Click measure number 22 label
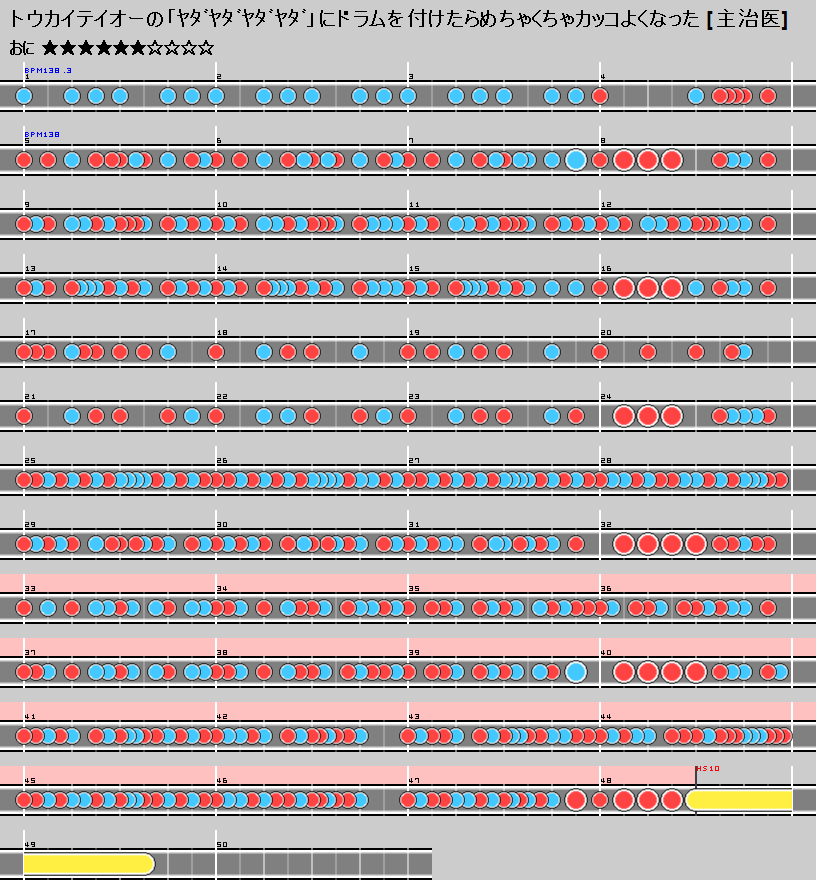The width and height of the screenshot is (816, 880). click(222, 397)
